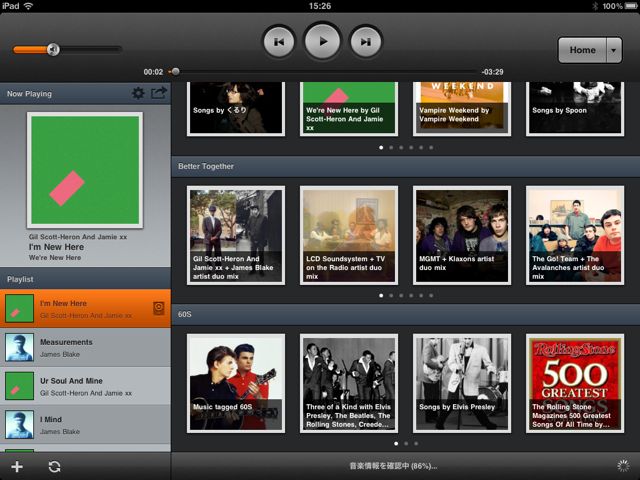Tap the Ur Soul And Mine row thumbnail
The image size is (640, 480).
[x=19, y=386]
